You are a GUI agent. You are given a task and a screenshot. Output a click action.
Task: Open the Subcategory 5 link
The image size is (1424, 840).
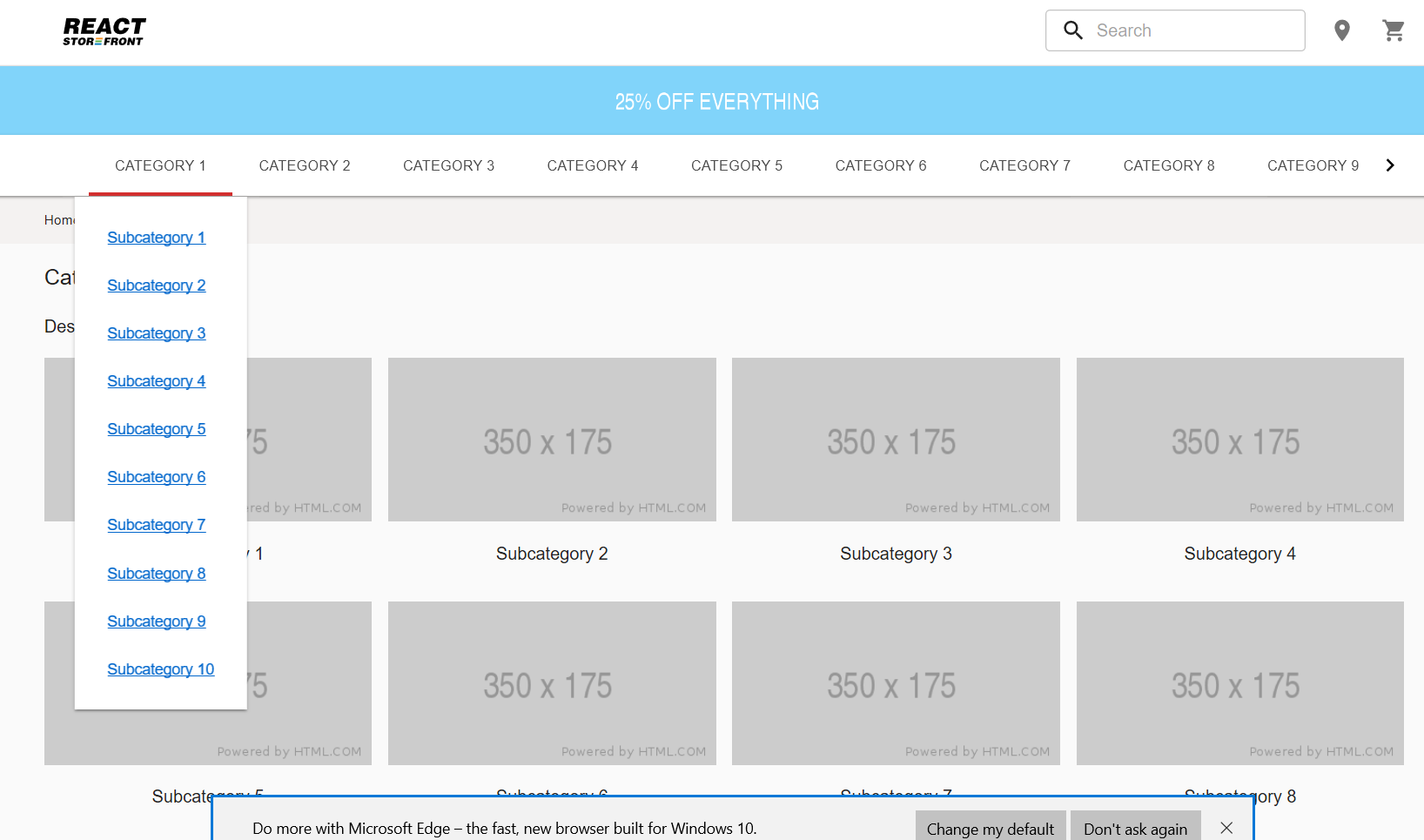pyautogui.click(x=156, y=429)
